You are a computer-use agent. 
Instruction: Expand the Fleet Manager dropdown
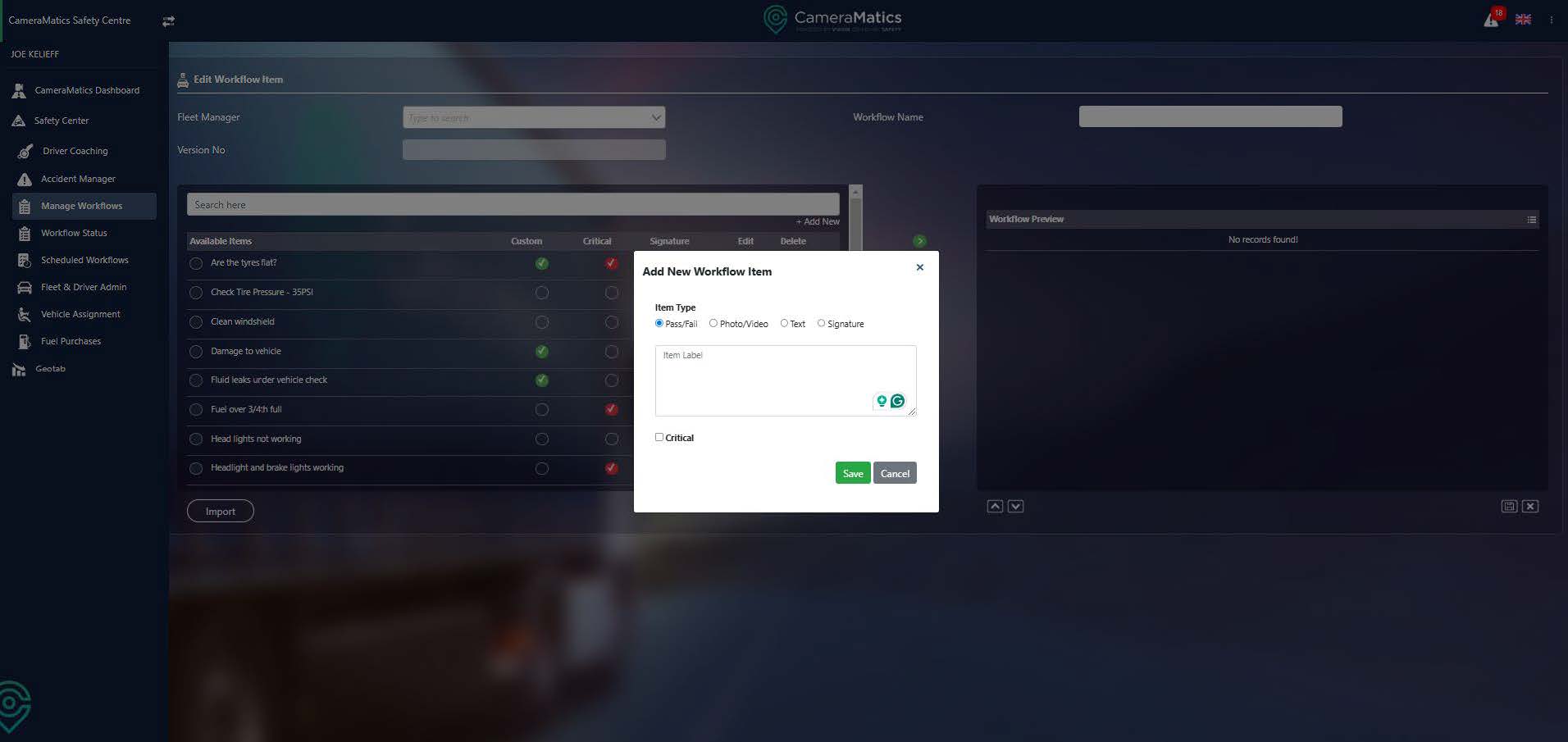tap(655, 118)
